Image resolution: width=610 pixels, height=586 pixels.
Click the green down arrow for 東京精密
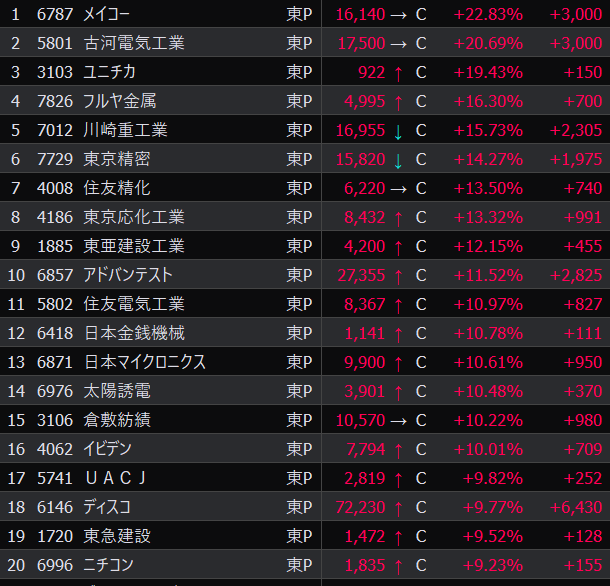398,160
